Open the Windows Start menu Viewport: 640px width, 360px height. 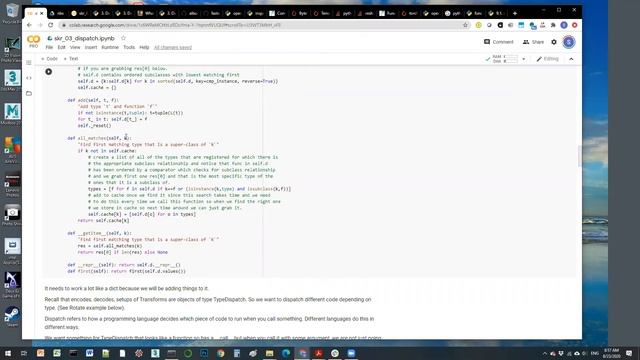click(8, 353)
